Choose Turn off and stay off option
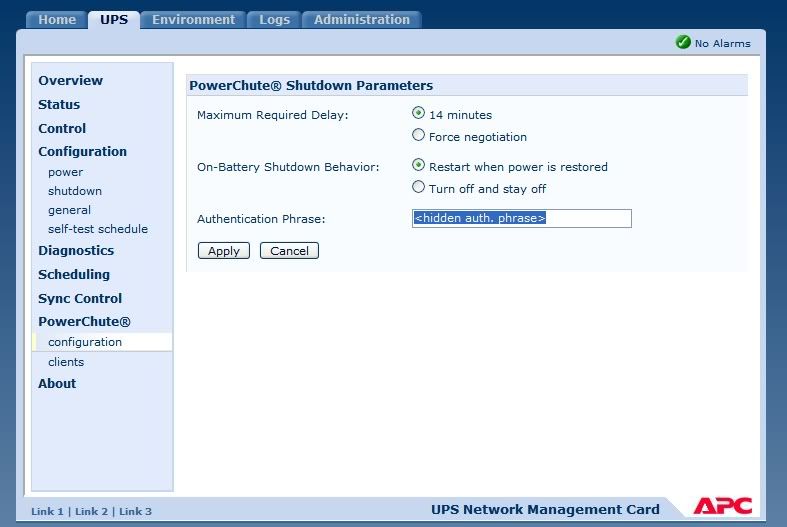The image size is (787, 527). point(418,187)
